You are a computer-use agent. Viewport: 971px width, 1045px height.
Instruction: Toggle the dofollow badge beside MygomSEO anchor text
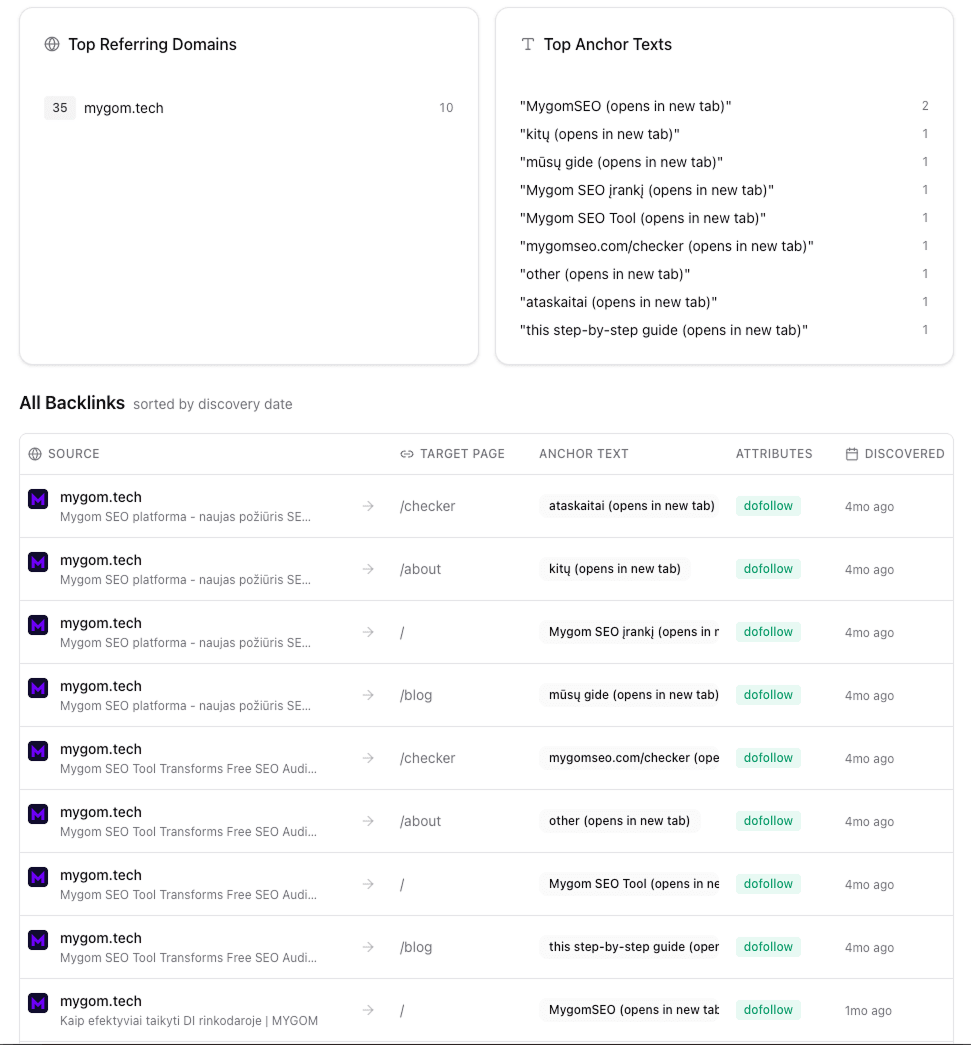[x=768, y=1009]
